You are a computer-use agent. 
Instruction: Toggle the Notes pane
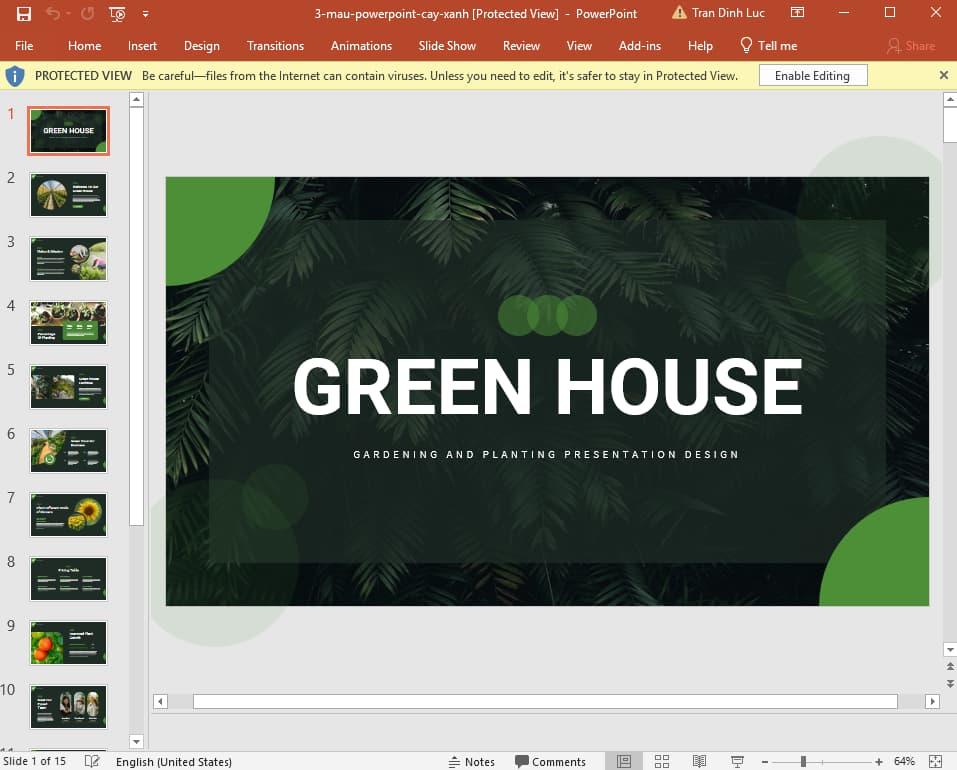click(x=471, y=761)
